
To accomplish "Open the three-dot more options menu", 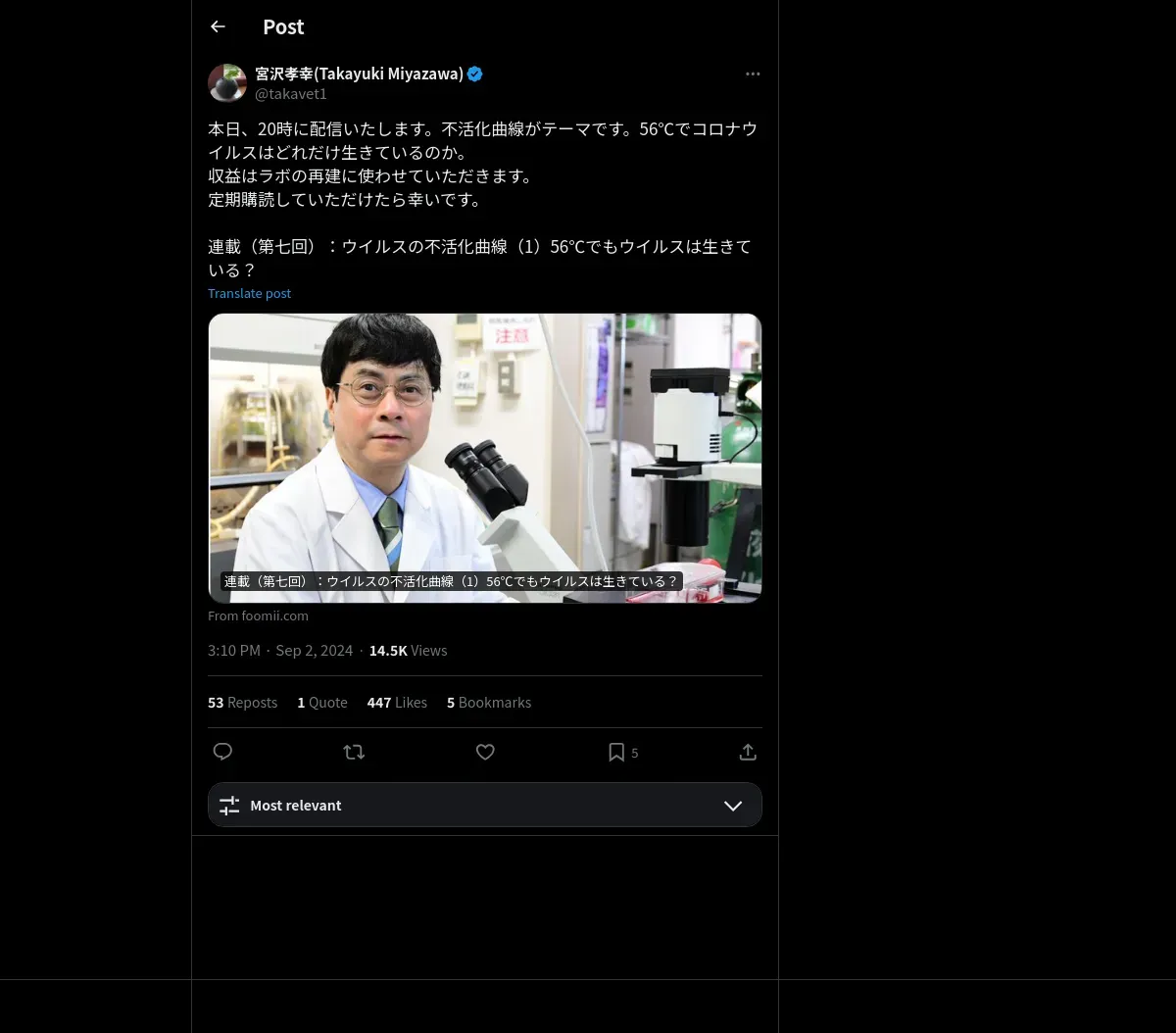I will click(x=753, y=74).
